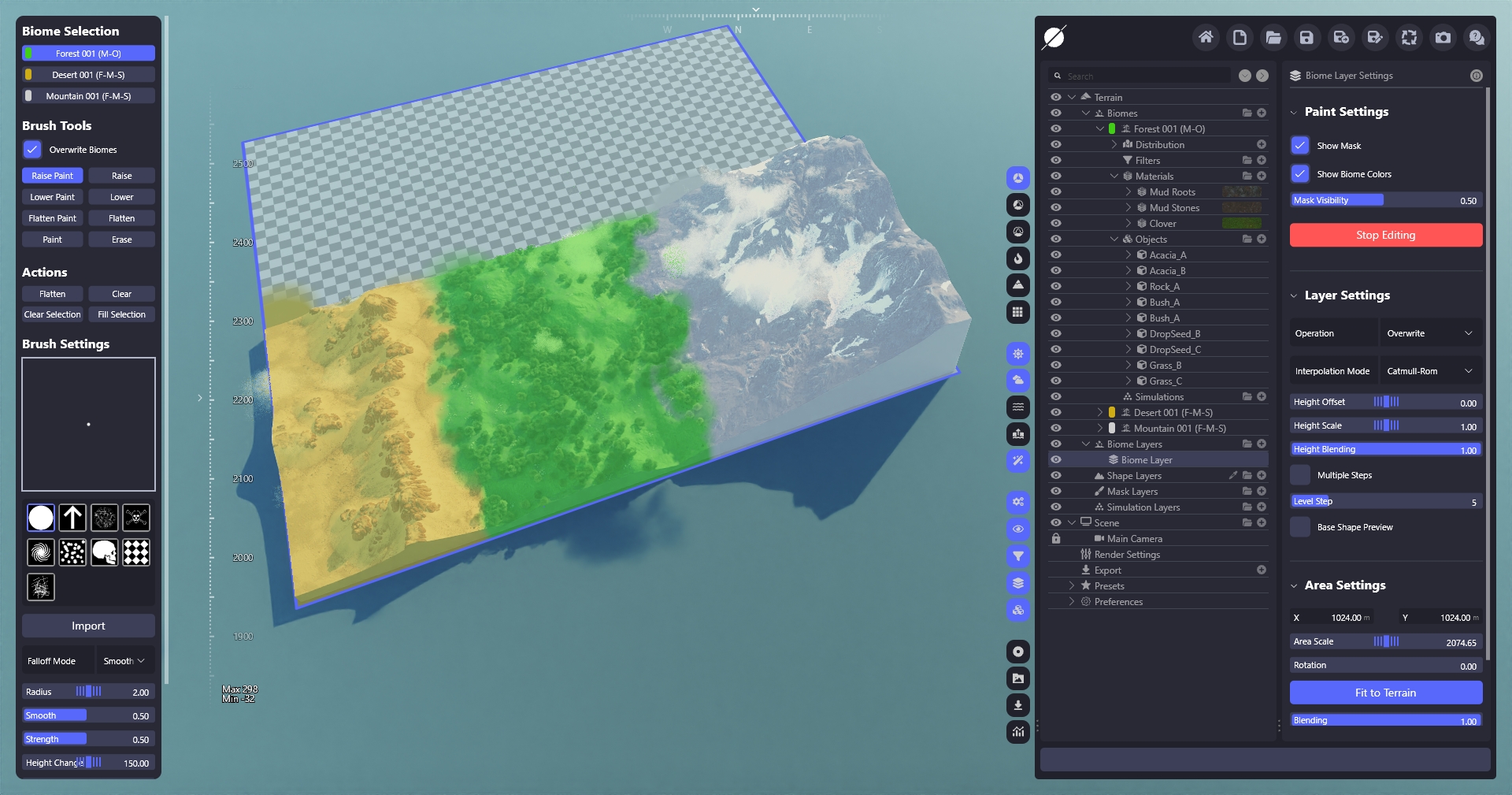This screenshot has width=1512, height=795.
Task: Click the floppy disk save icon
Action: 1306,37
